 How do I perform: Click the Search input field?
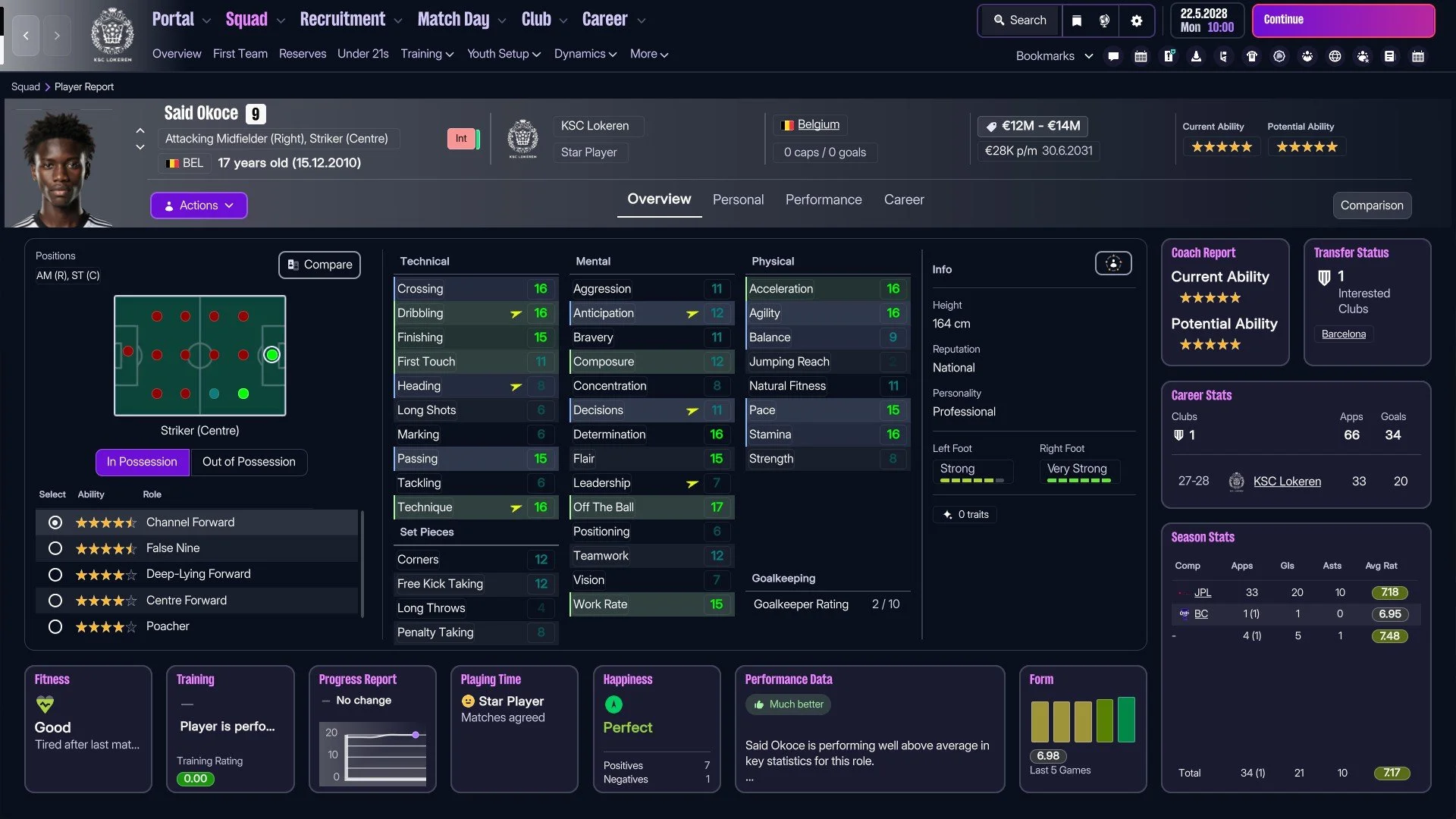(1020, 20)
